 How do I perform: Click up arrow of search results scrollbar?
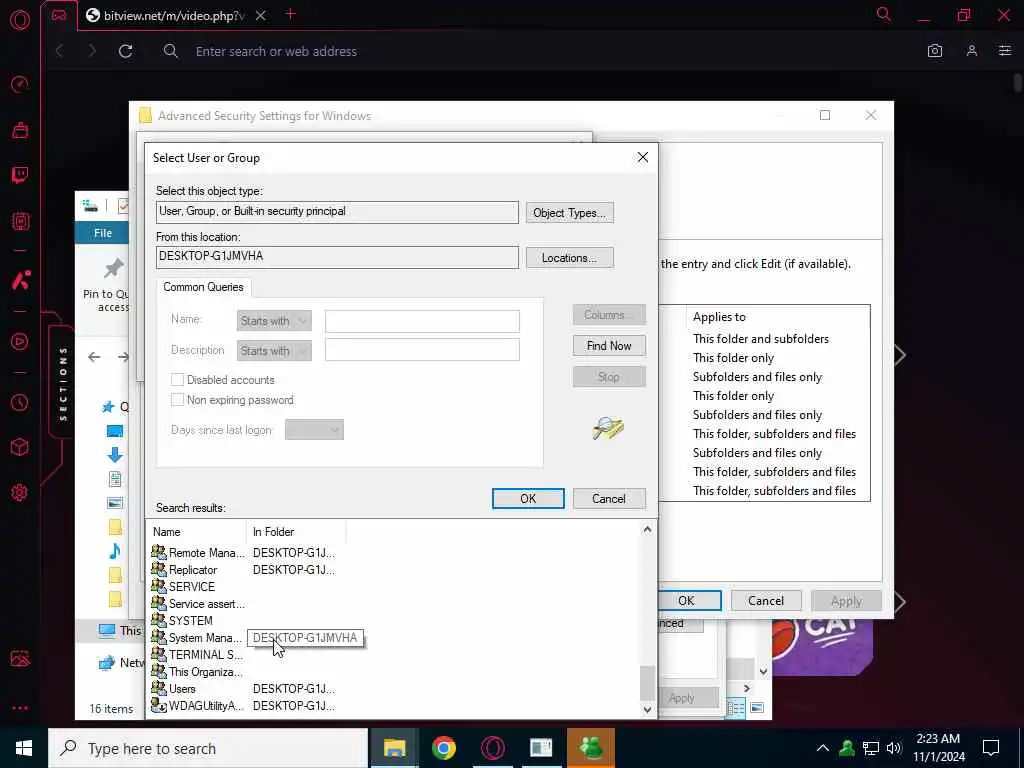pyautogui.click(x=647, y=529)
